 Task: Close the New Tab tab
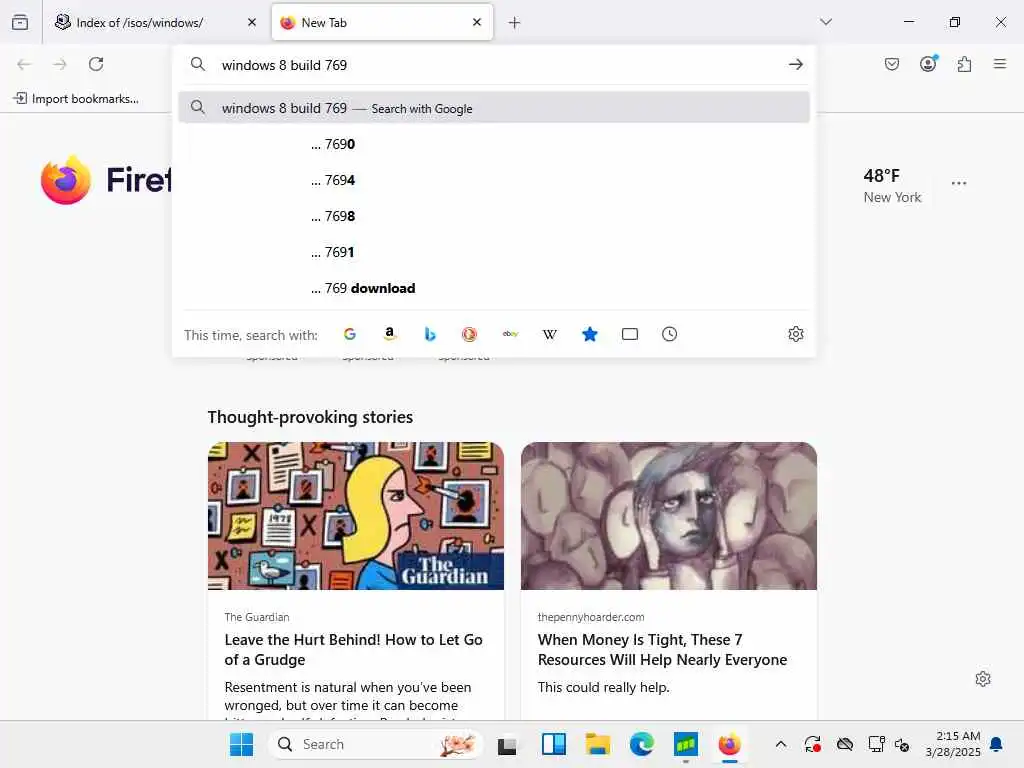click(x=477, y=22)
